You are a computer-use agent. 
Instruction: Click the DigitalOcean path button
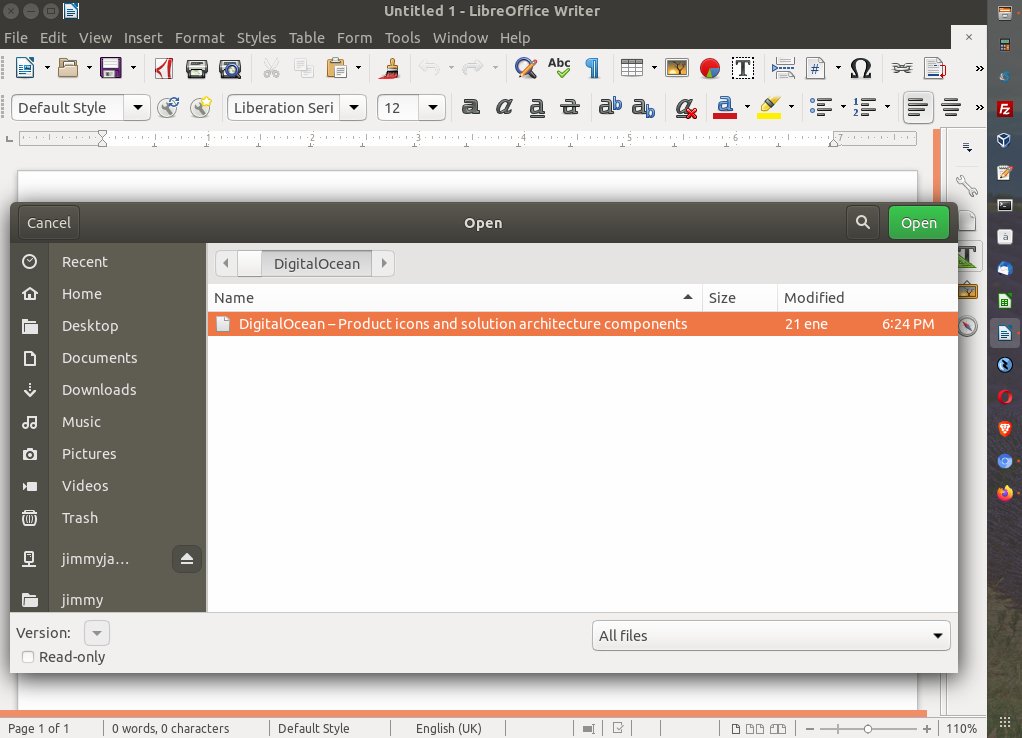[317, 263]
